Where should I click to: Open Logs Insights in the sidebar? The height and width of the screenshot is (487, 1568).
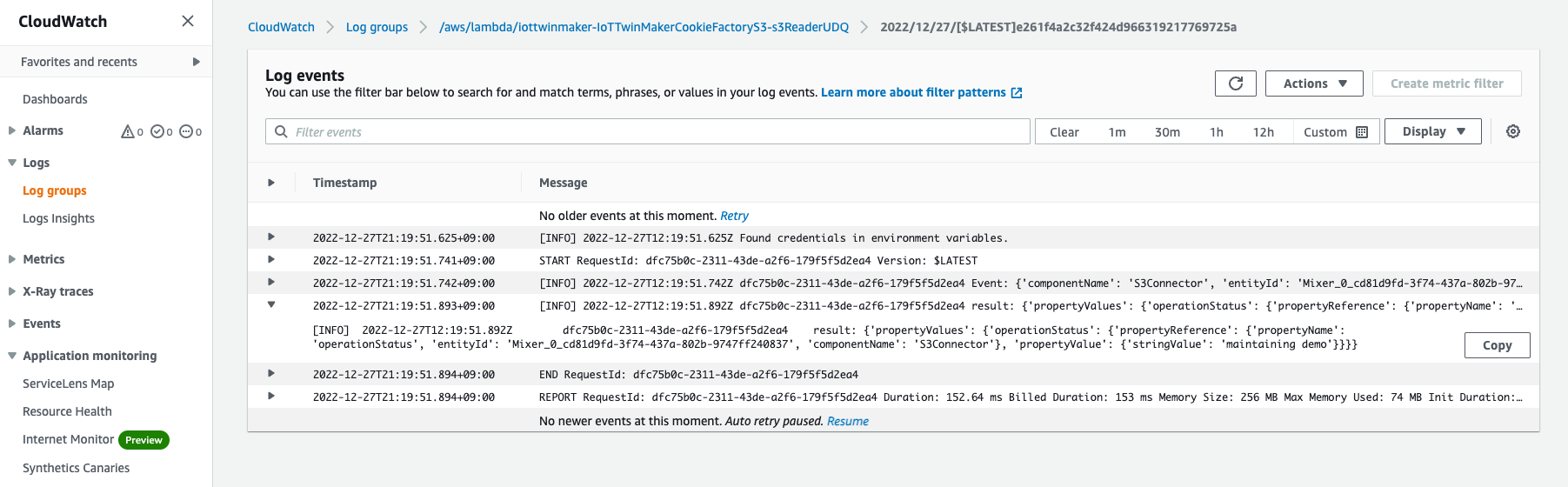tap(58, 218)
